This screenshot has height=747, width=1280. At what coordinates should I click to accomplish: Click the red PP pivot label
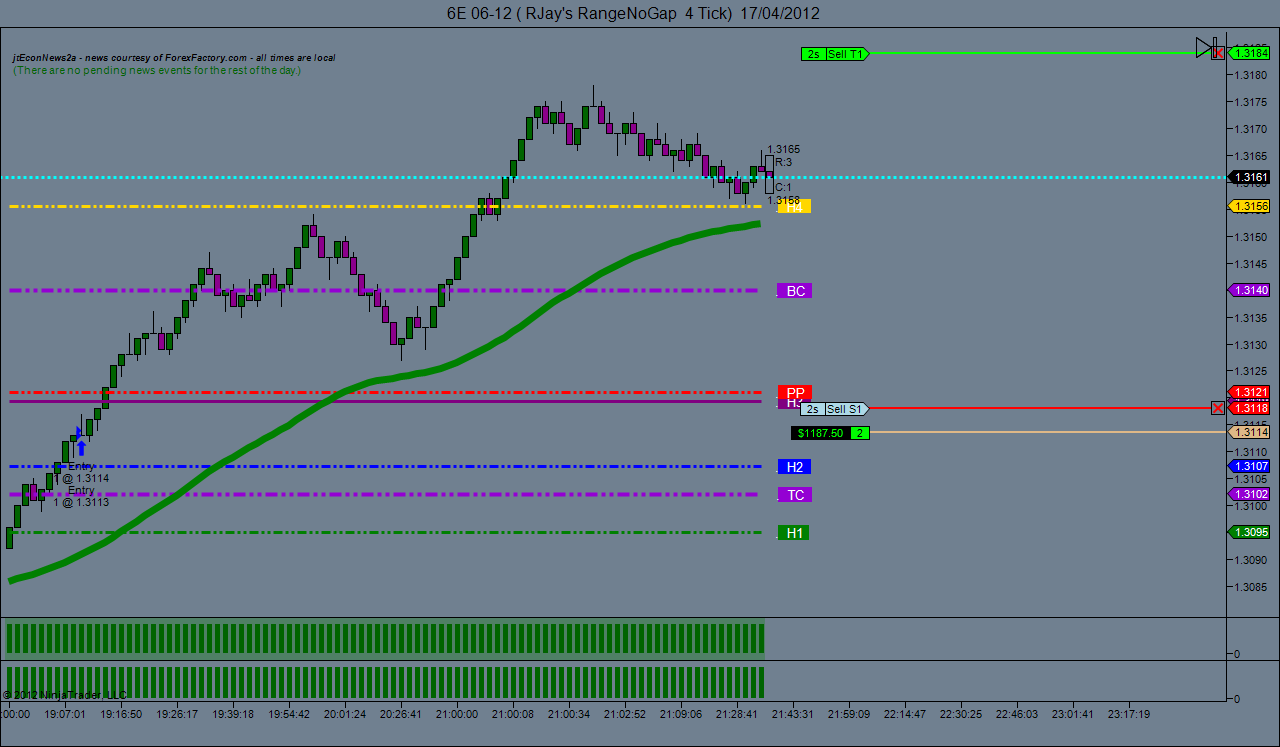pos(795,392)
